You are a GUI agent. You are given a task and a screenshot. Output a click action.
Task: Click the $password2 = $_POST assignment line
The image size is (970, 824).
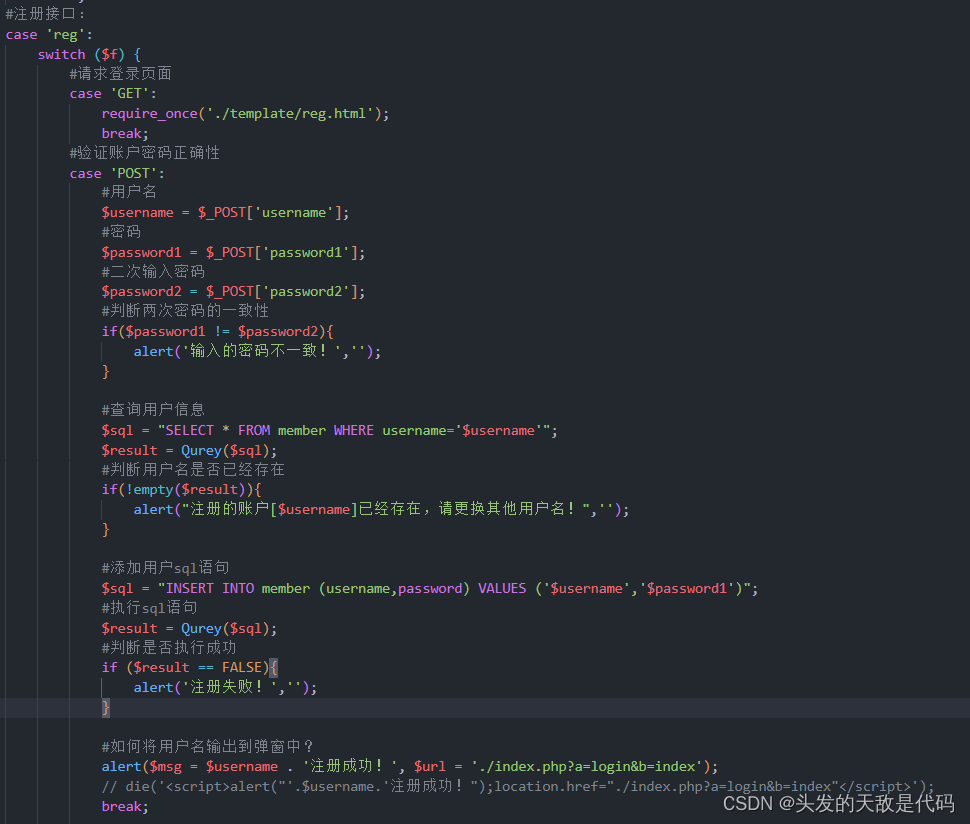[233, 291]
